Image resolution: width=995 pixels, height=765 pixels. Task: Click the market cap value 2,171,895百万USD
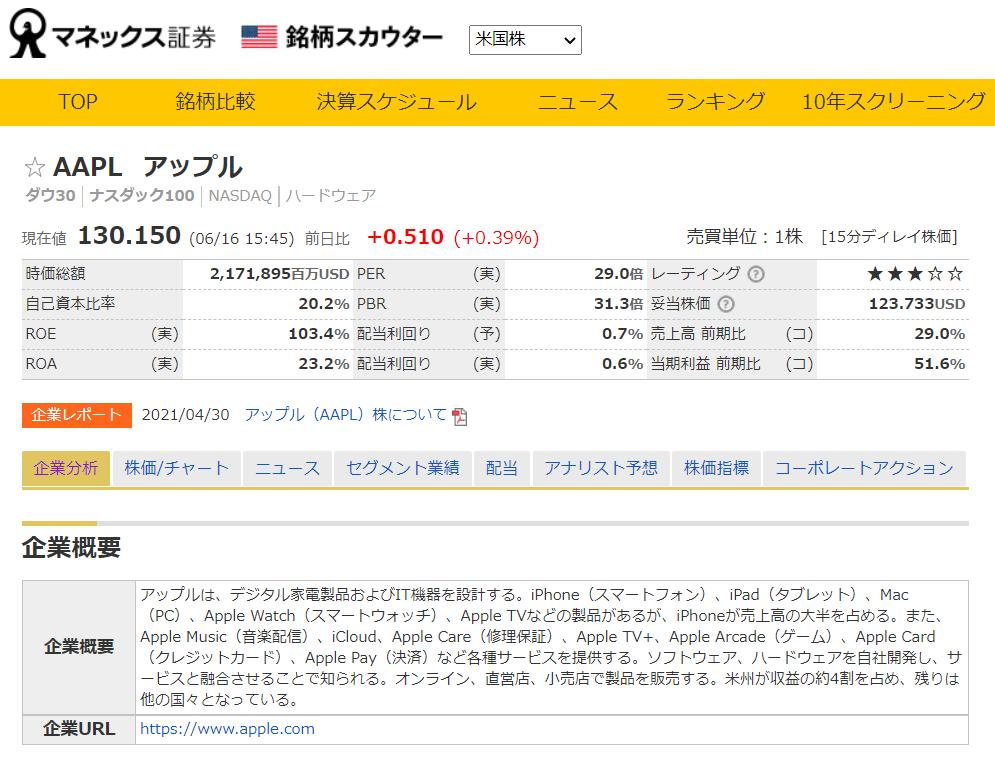point(279,274)
